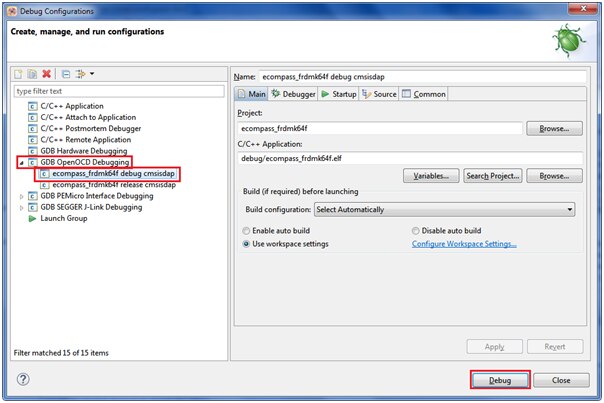Click the type filter text field

[x=119, y=91]
